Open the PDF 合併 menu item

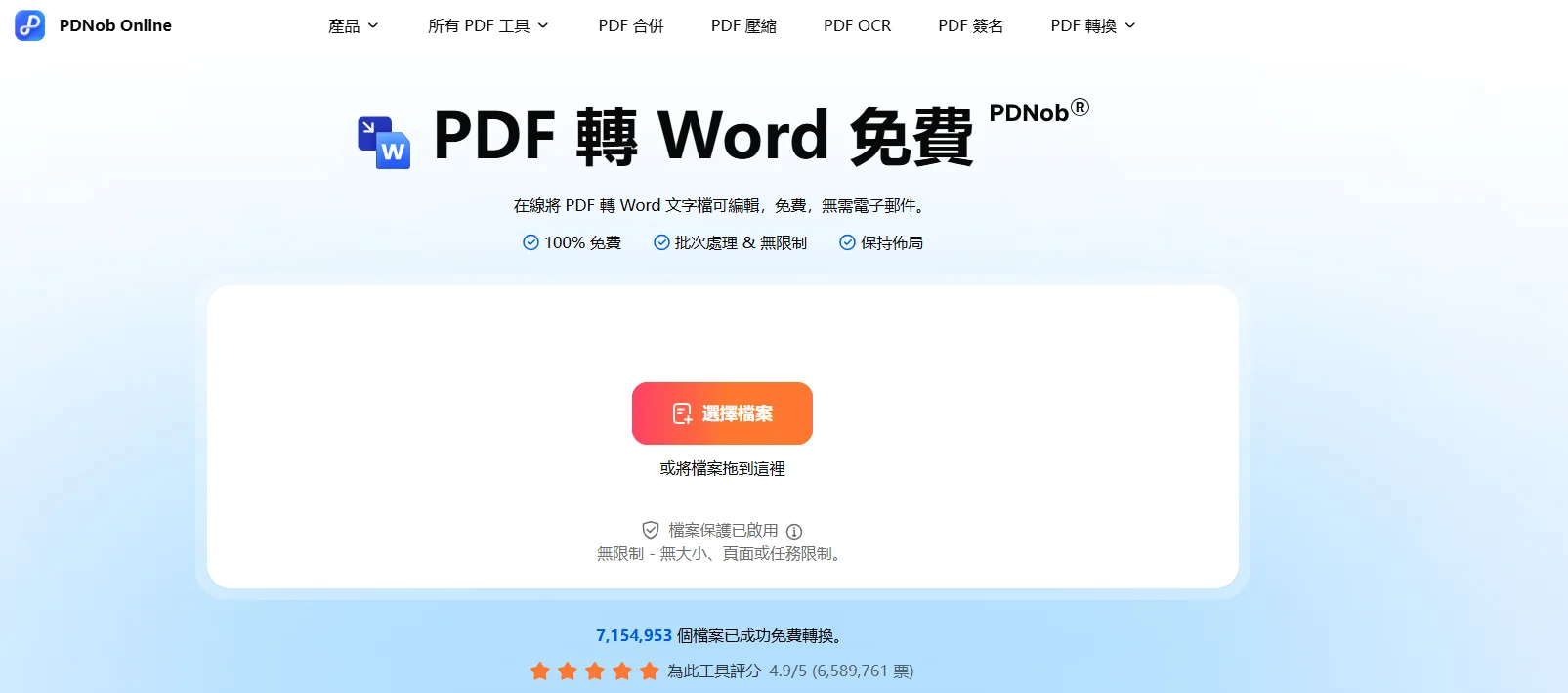point(631,26)
